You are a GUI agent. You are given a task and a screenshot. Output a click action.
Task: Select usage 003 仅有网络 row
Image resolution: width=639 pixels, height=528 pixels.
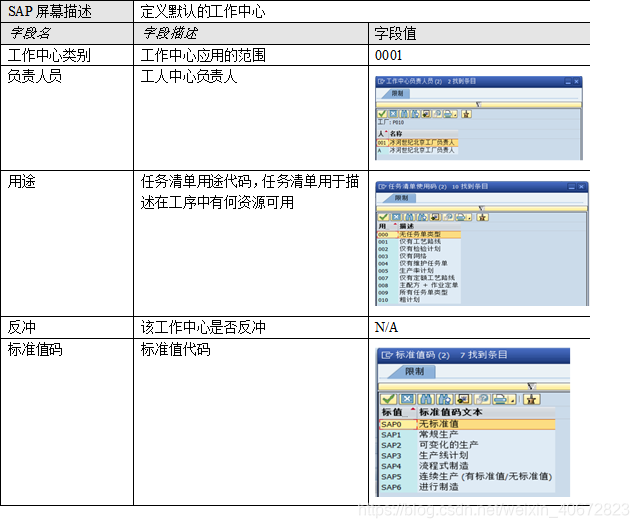[x=419, y=256]
